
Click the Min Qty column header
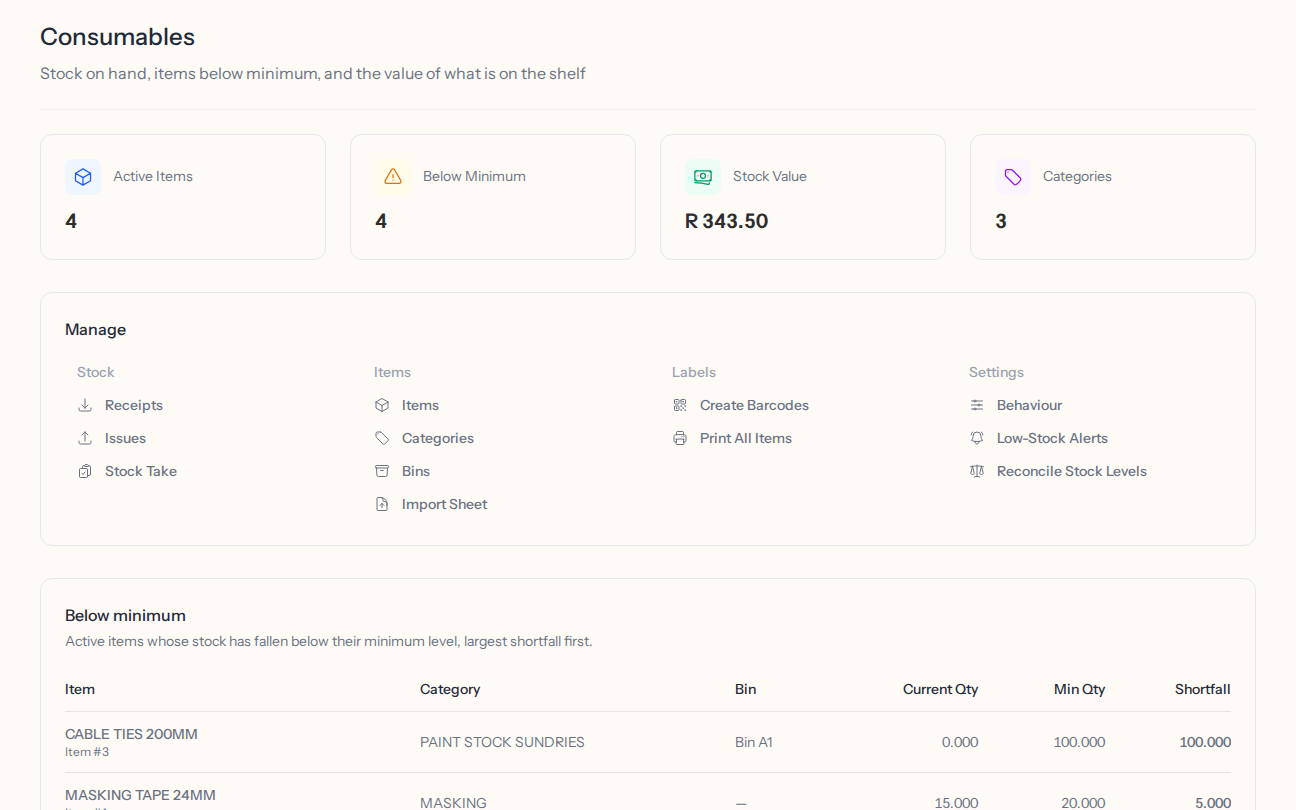(1080, 689)
